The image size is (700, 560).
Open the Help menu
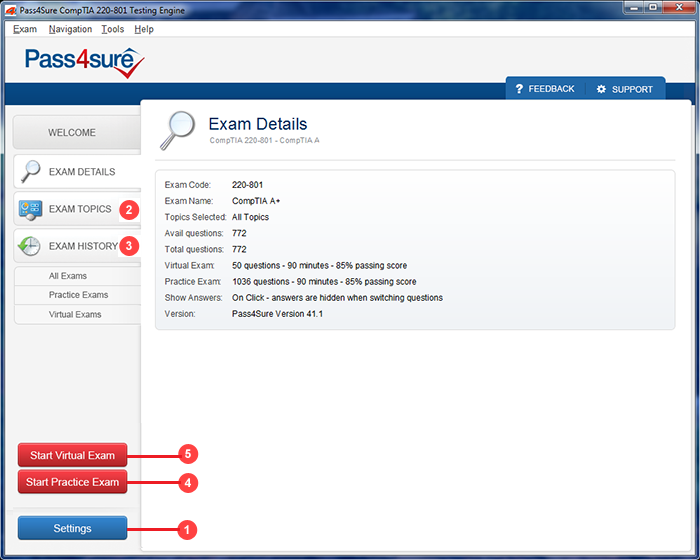pos(144,29)
